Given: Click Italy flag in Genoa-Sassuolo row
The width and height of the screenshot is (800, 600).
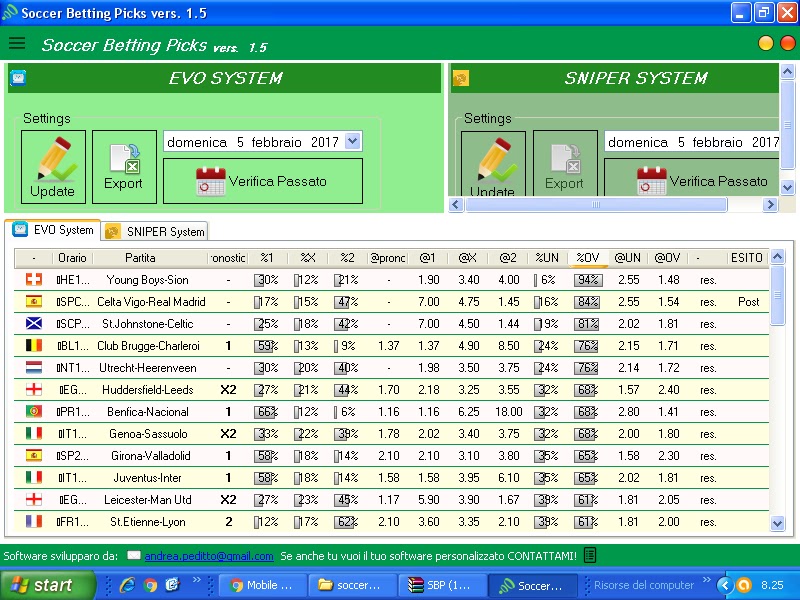Looking at the screenshot, I should pyautogui.click(x=34, y=433).
